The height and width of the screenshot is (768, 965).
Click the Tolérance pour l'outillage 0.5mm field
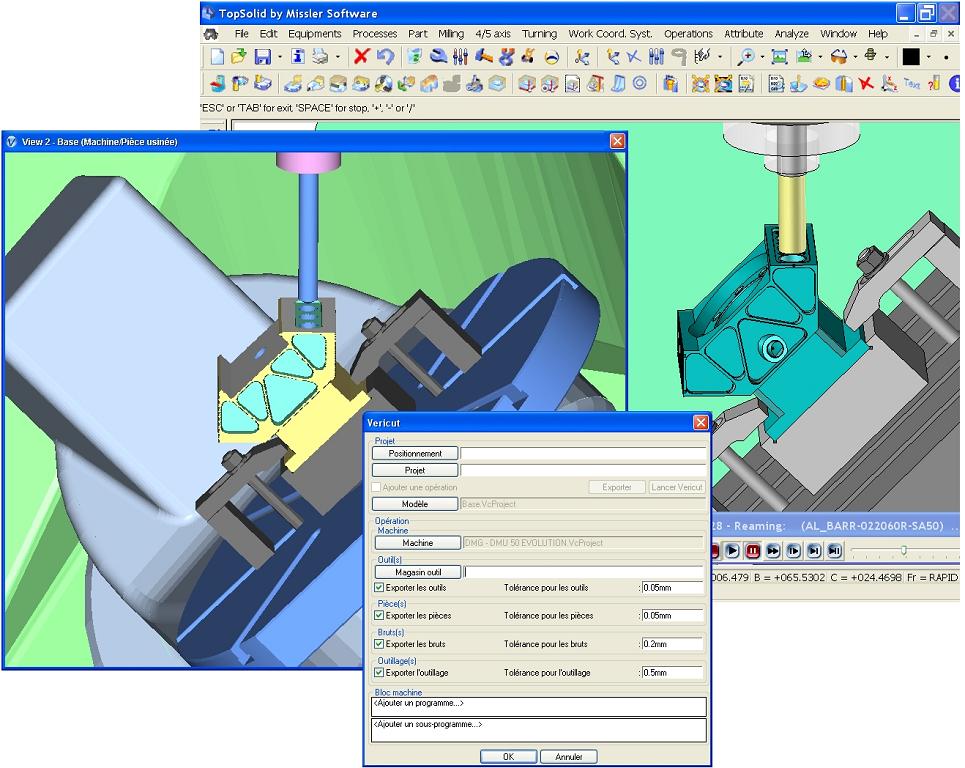672,673
